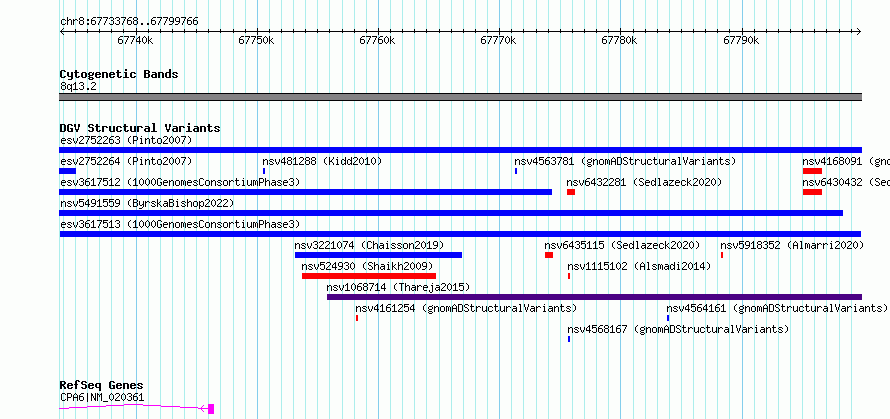Viewport: 890px width, 419px height.
Task: Click the chr8:67733768..67799766 coordinates label
Action: [x=129, y=22]
